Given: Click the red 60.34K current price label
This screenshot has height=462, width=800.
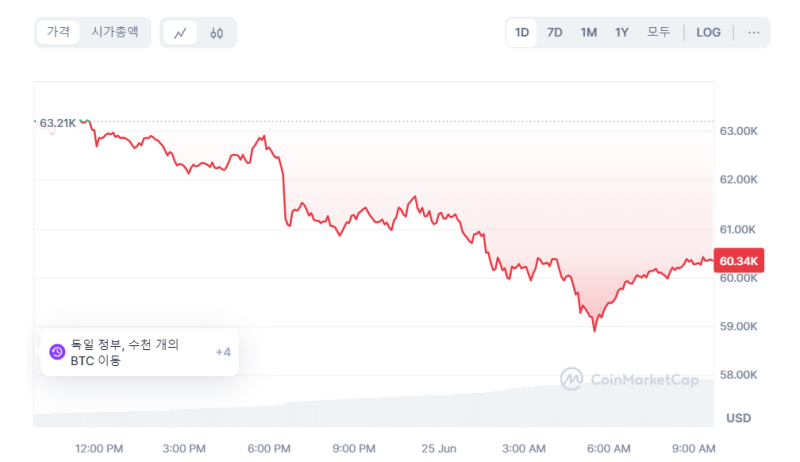Looking at the screenshot, I should (738, 261).
